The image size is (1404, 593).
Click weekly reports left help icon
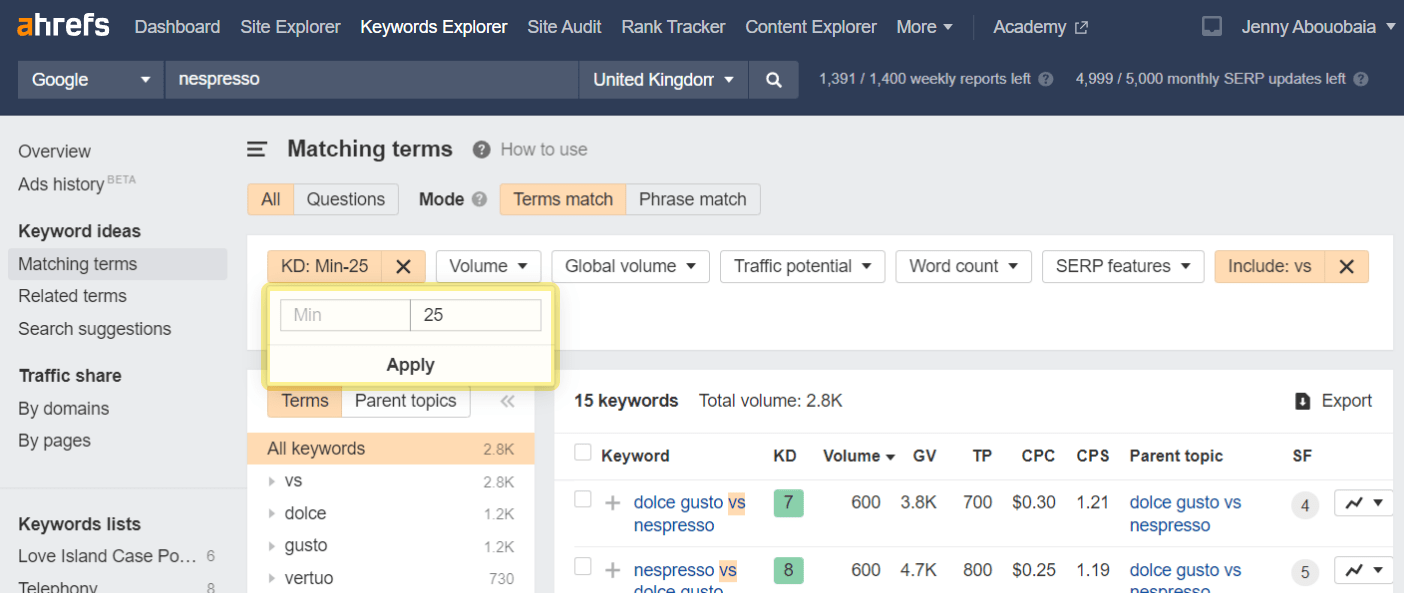click(1046, 79)
